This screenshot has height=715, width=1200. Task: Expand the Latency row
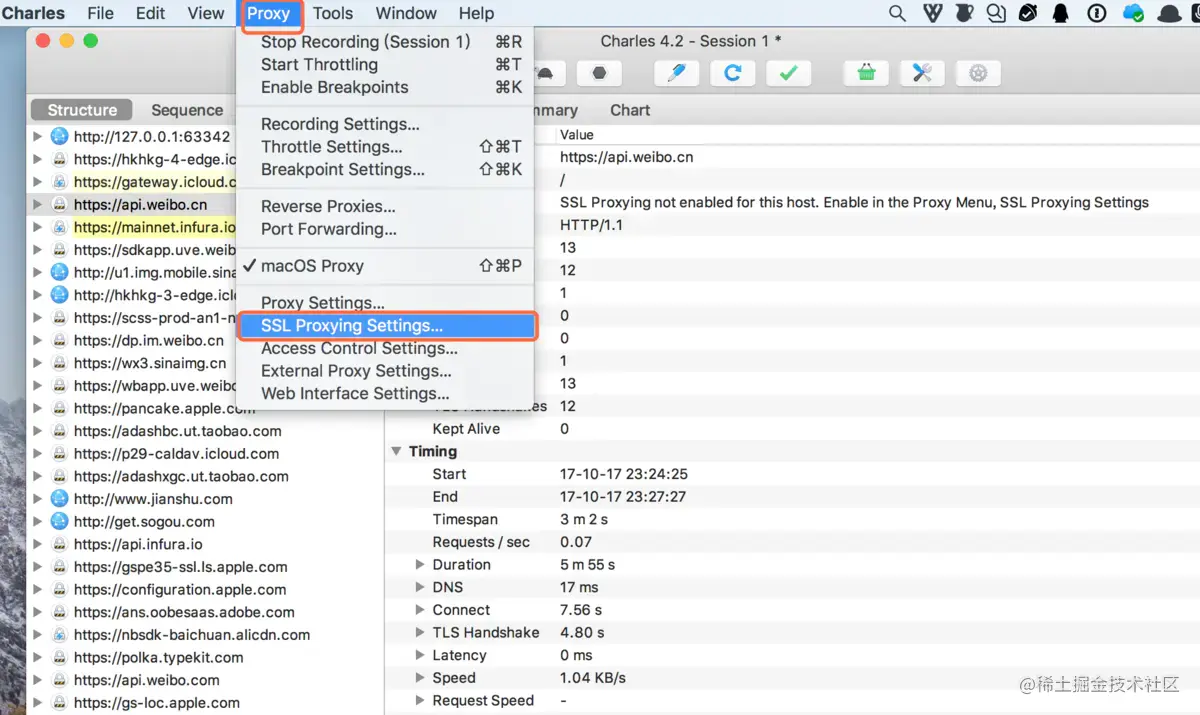pos(421,656)
